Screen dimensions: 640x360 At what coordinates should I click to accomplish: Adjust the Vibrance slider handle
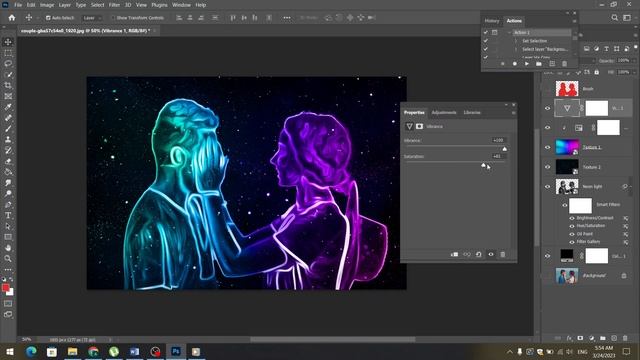coord(504,149)
